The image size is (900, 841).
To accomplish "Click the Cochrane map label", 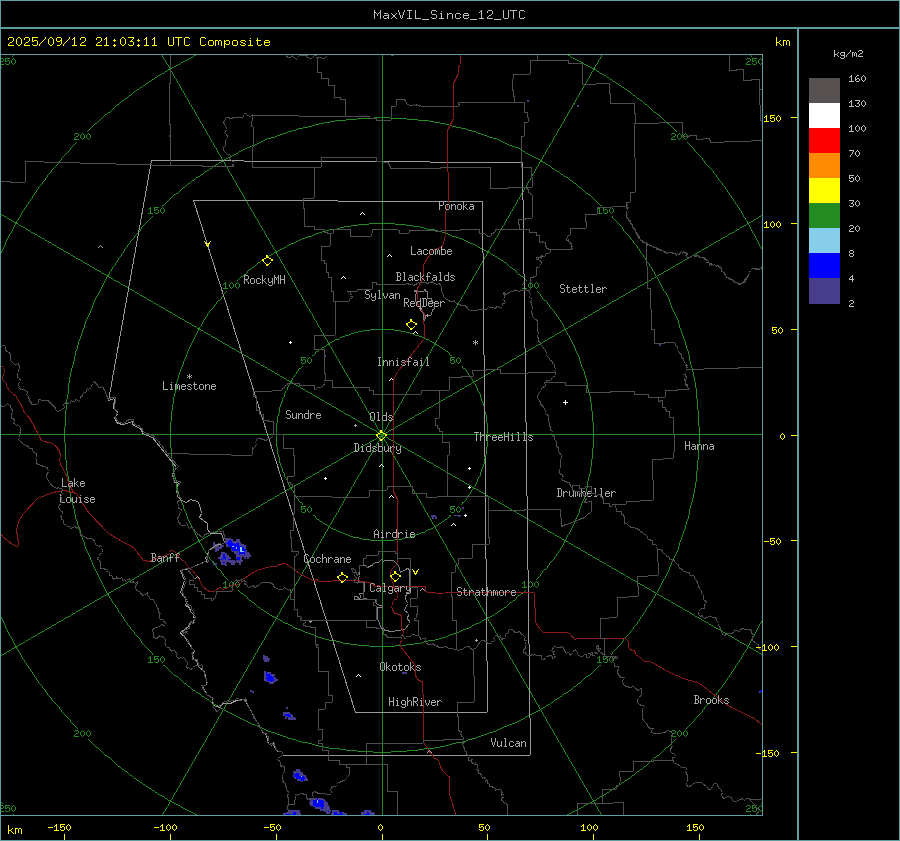I will (327, 559).
